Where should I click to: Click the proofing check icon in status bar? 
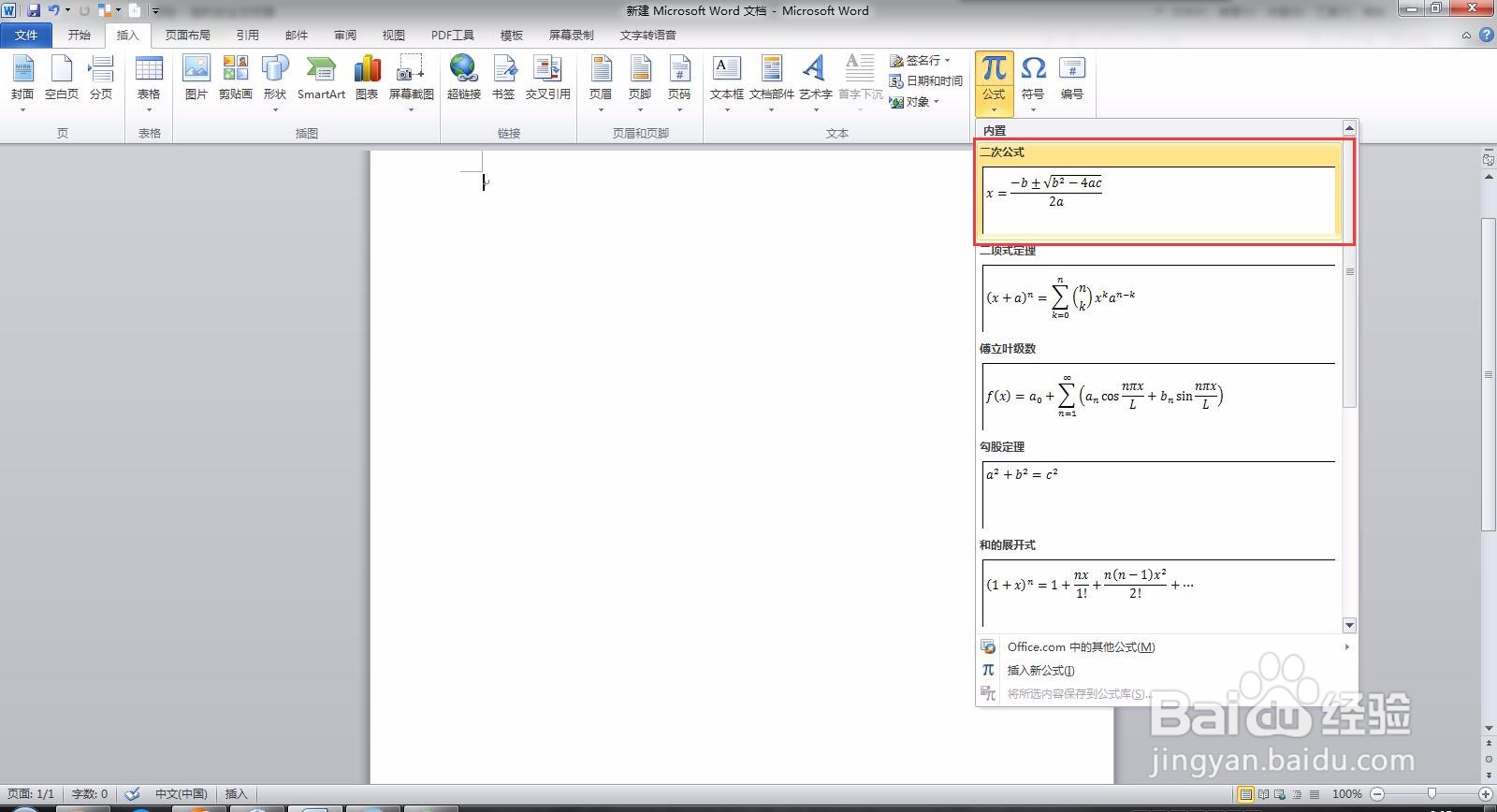coord(132,793)
